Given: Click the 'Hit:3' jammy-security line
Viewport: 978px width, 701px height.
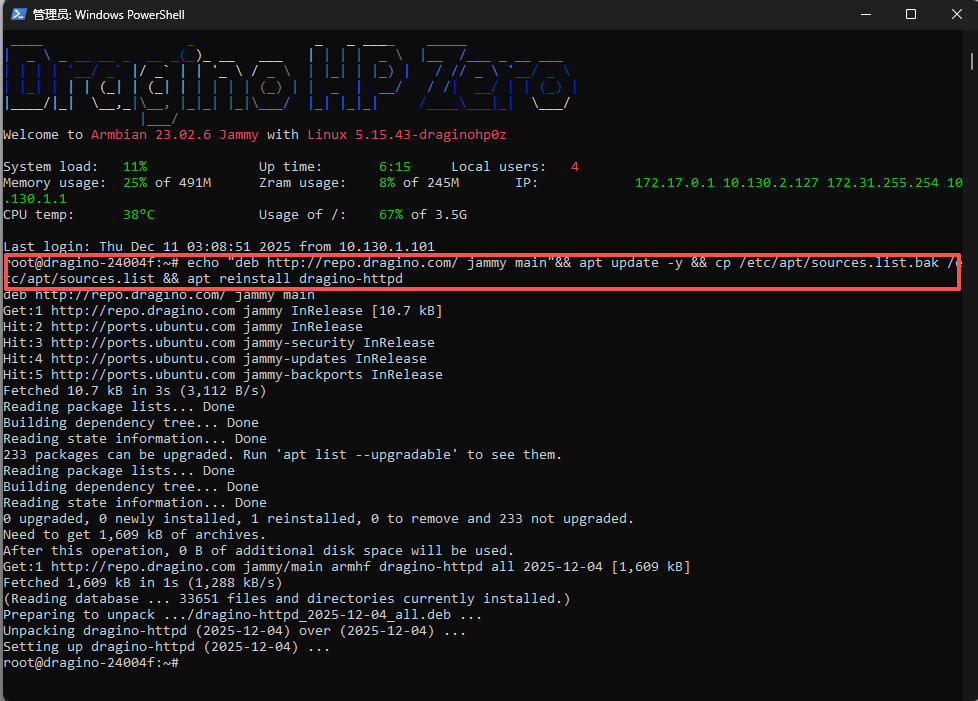Looking at the screenshot, I should point(219,342).
